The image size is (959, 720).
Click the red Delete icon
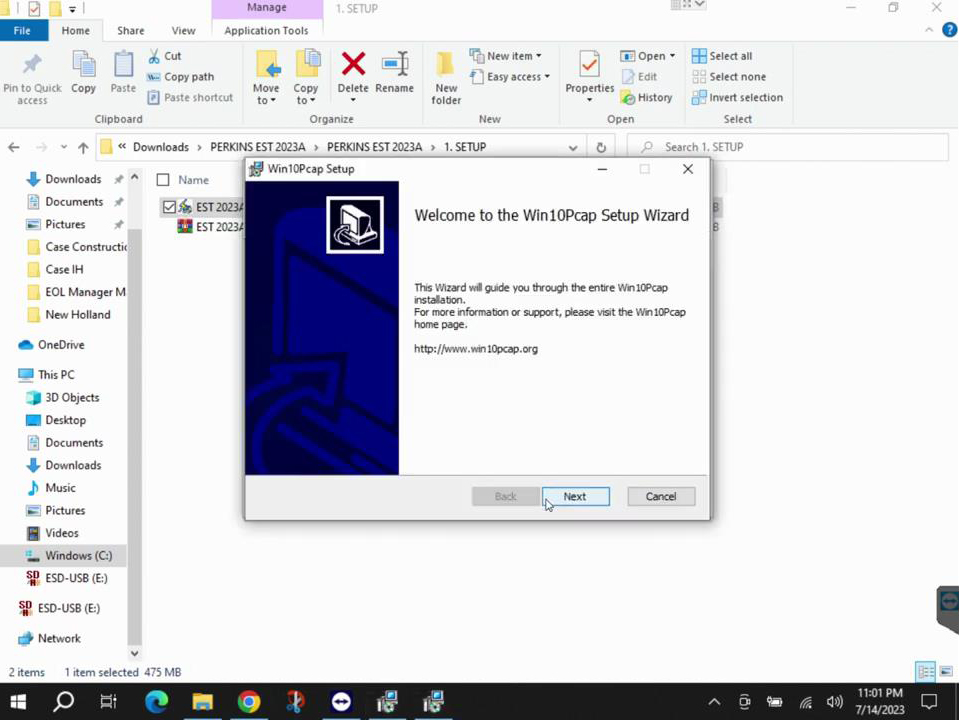tap(354, 64)
